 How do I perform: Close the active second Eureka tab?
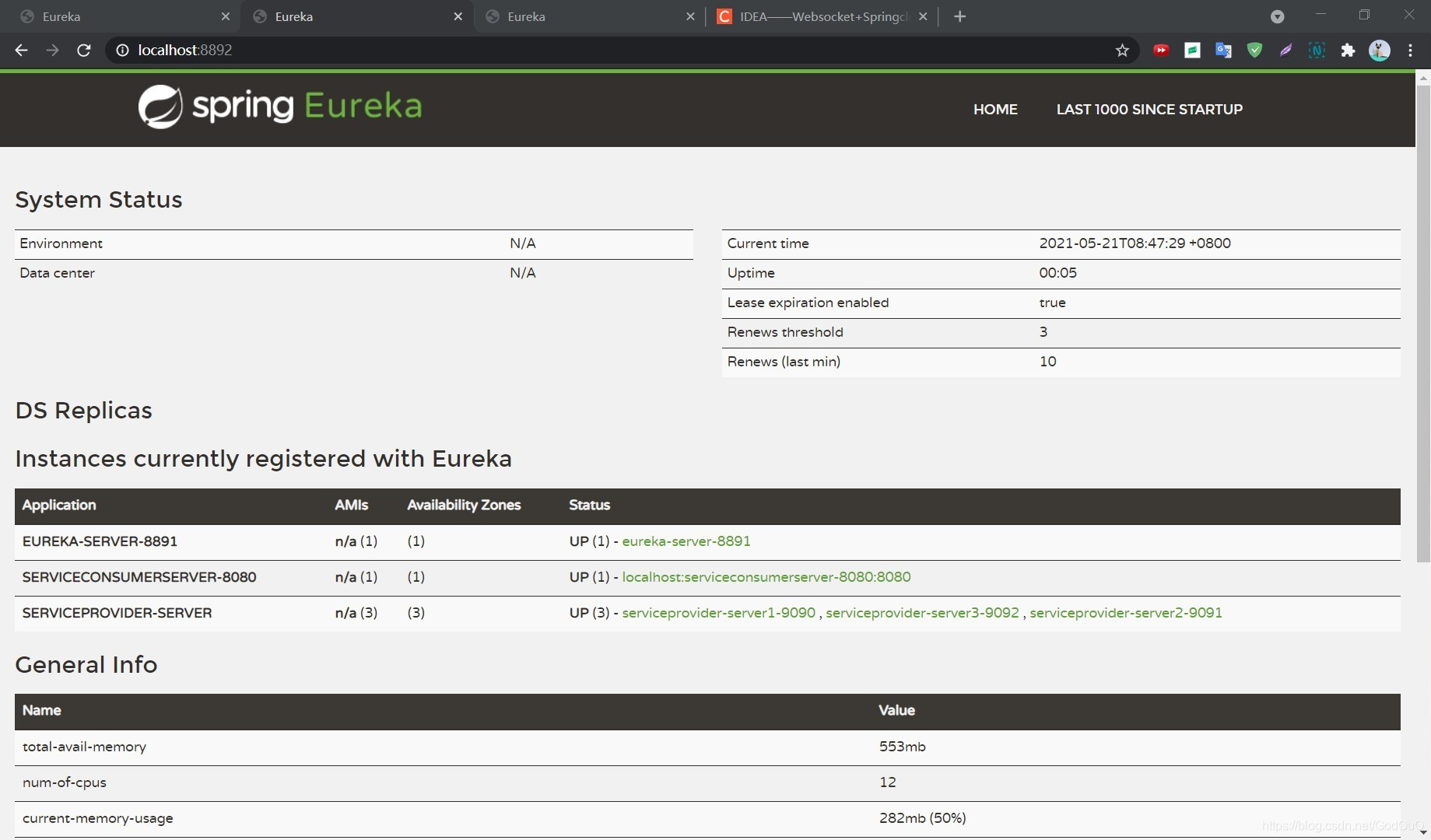(x=458, y=16)
